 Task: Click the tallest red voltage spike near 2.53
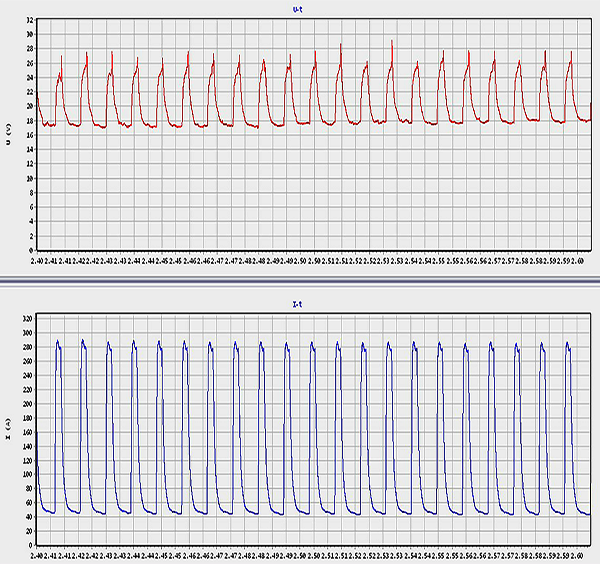pos(392,41)
